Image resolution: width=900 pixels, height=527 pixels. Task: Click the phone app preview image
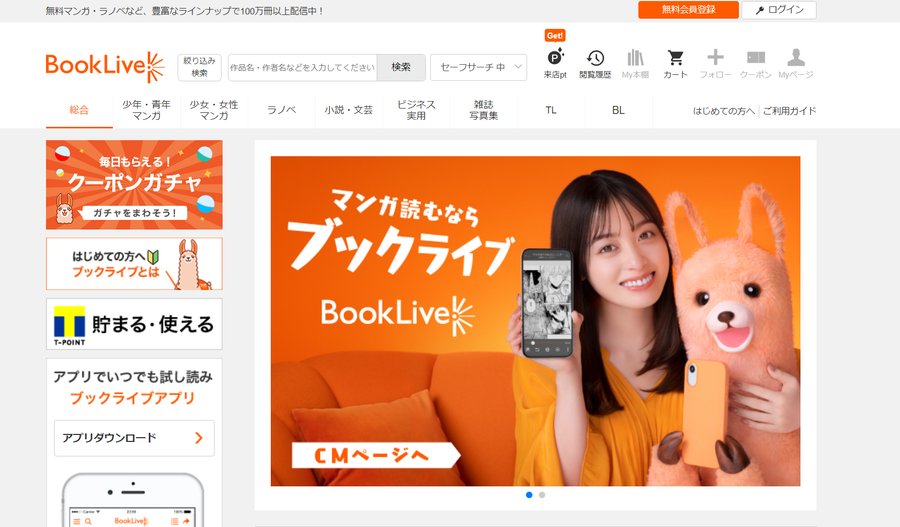point(133,500)
